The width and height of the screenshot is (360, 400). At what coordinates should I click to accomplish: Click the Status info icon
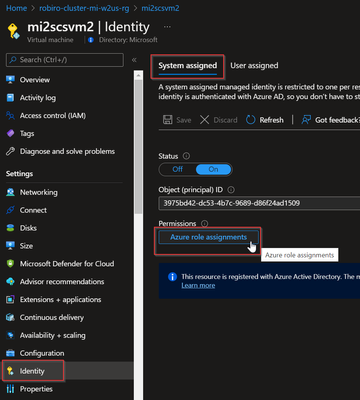coord(187,156)
